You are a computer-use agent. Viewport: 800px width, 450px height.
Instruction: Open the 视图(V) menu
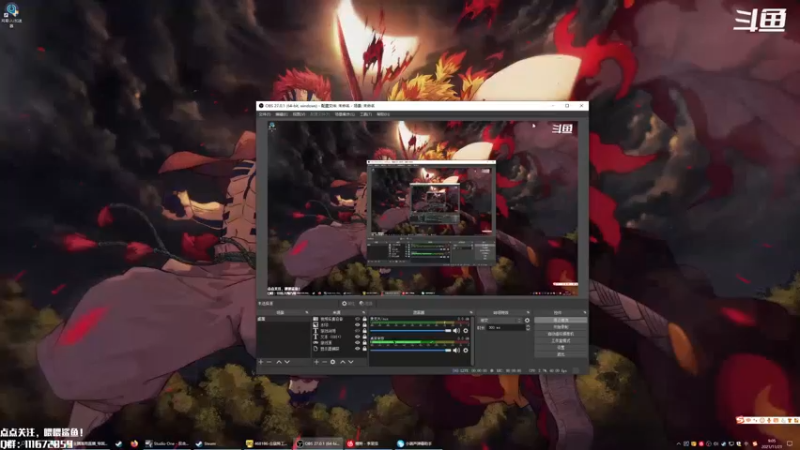point(299,114)
